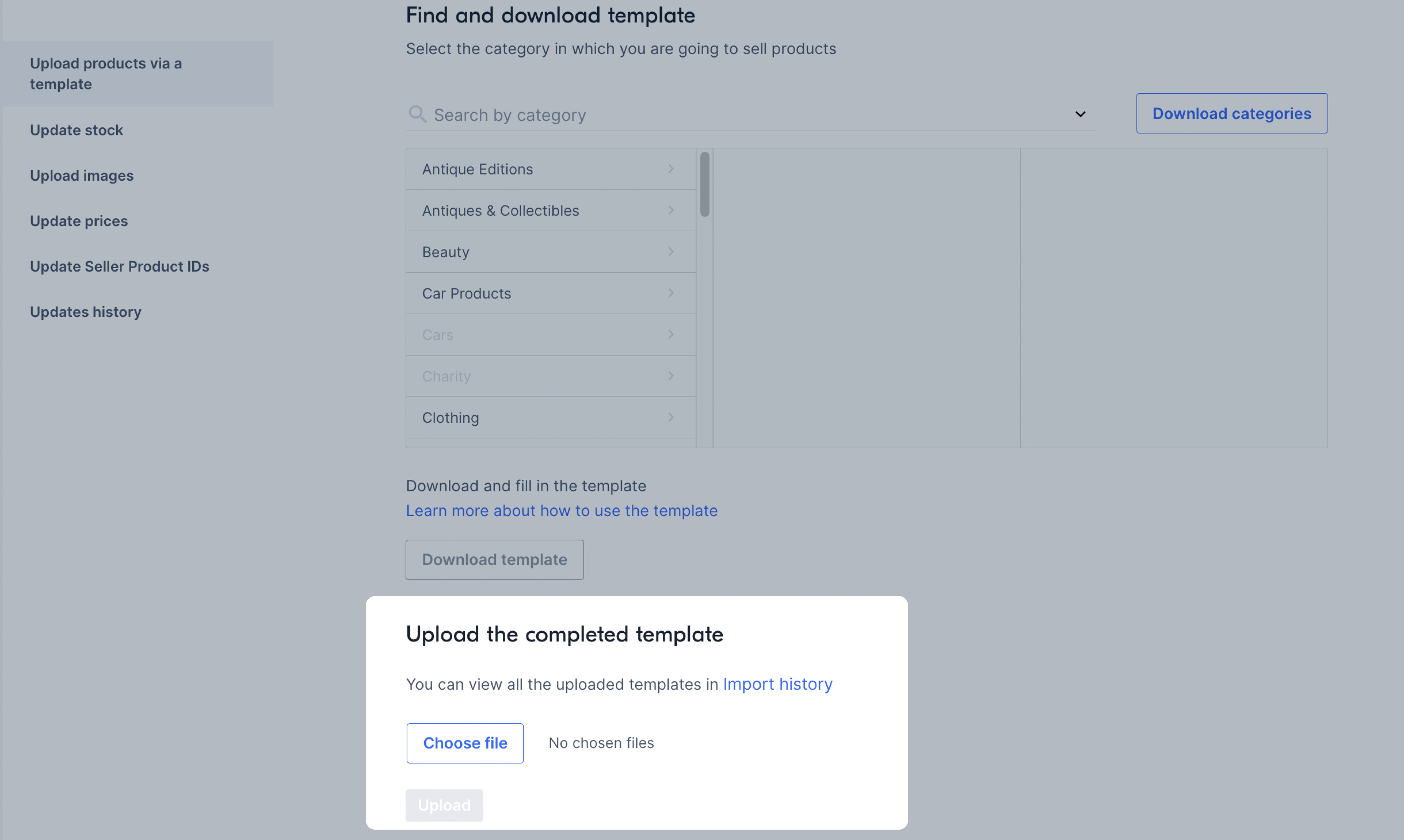Open the Import history link
Viewport: 1404px width, 840px height.
coord(777,684)
